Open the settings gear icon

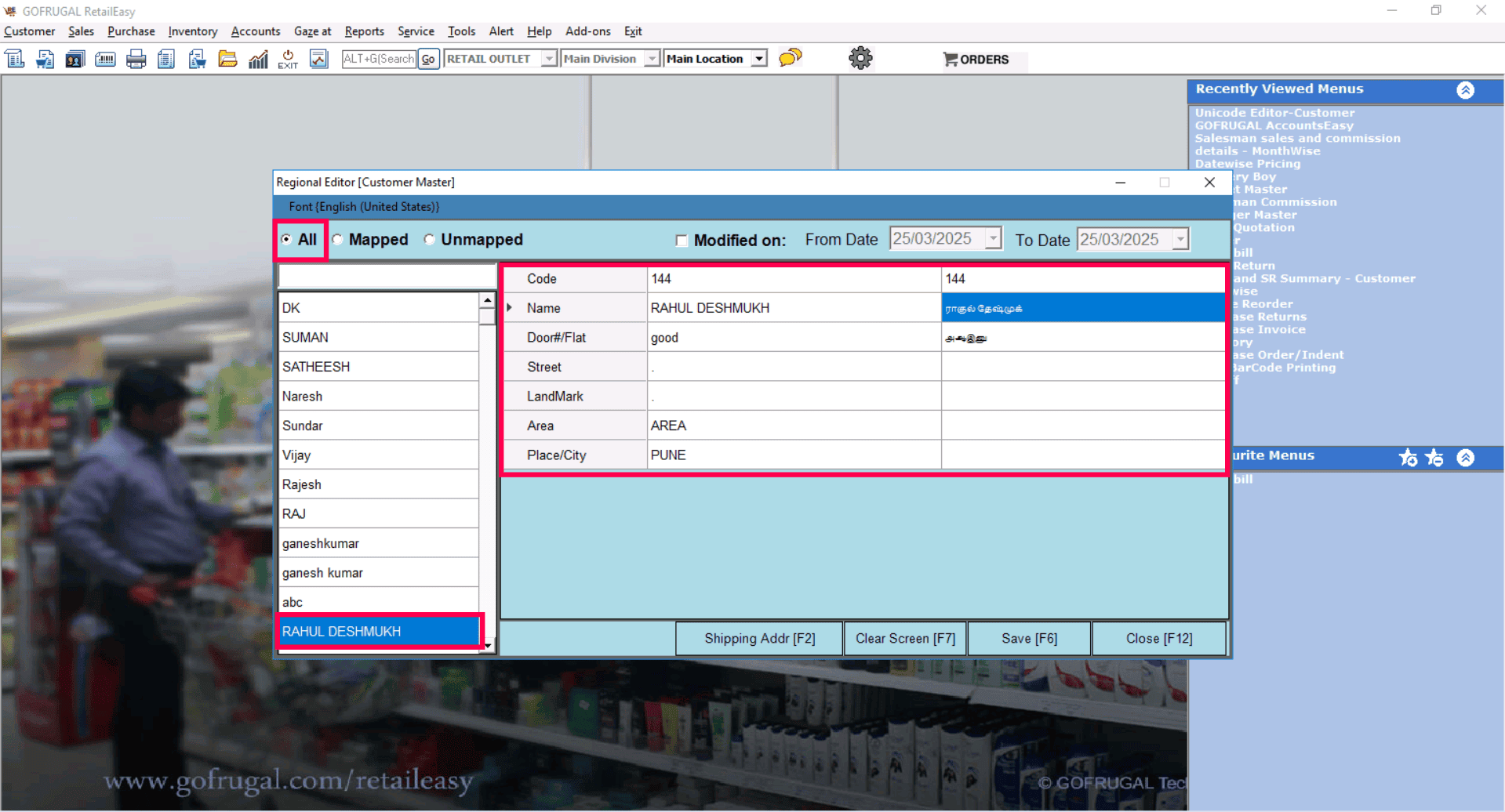(x=860, y=58)
